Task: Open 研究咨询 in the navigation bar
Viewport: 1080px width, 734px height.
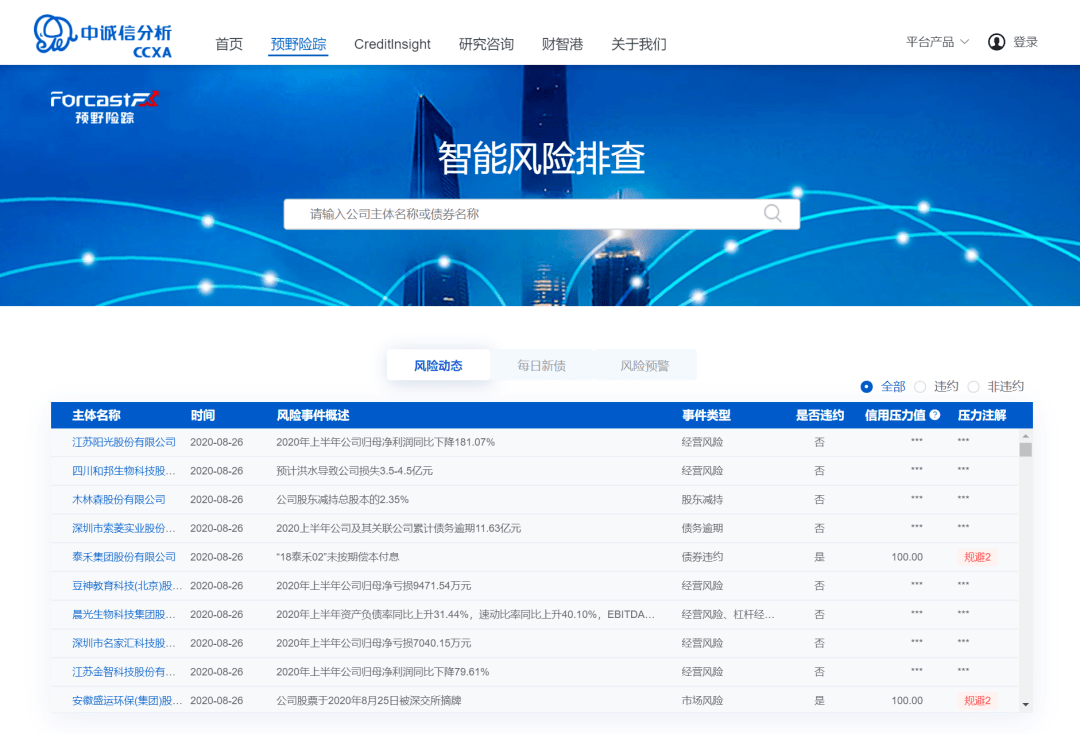Action: tap(486, 44)
